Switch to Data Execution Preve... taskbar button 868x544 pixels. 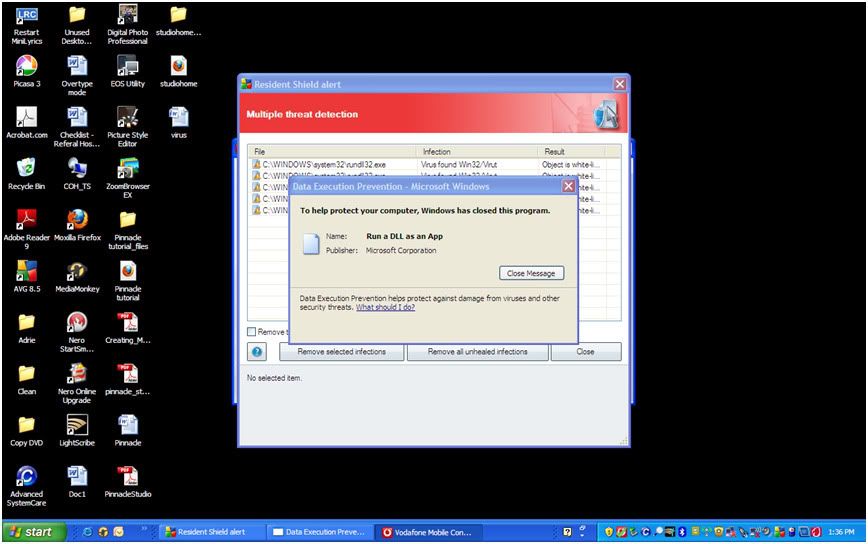tap(320, 532)
